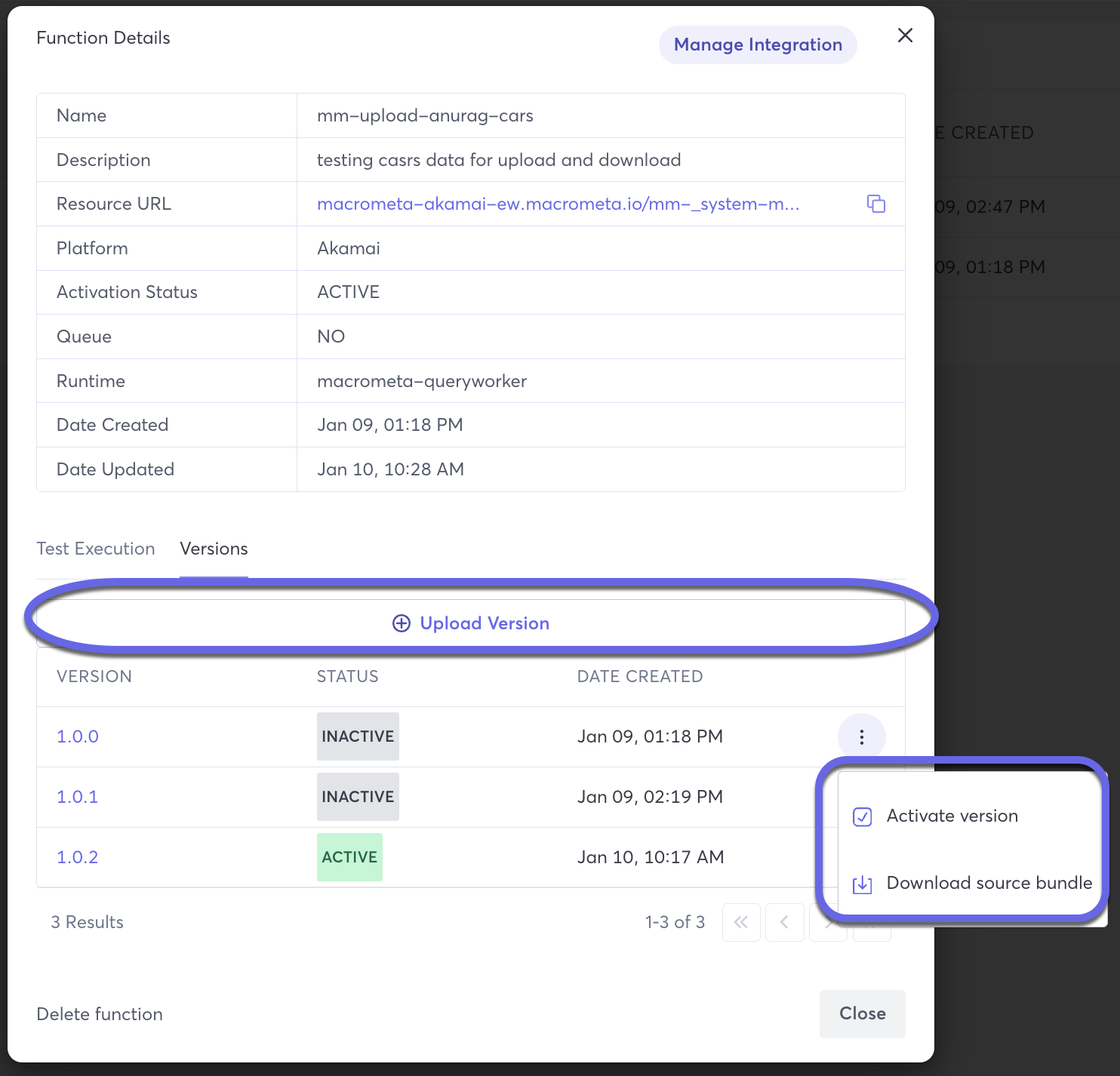Select the Versions tab
This screenshot has width=1120, height=1076.
(x=214, y=549)
